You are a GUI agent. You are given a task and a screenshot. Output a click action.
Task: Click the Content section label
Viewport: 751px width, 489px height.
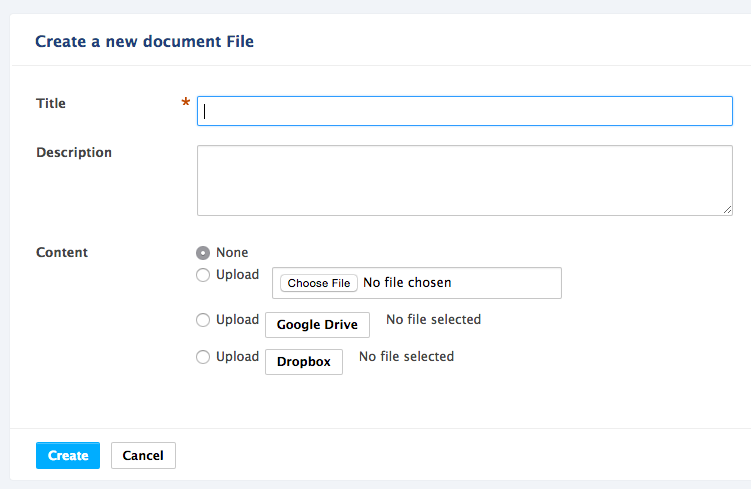pos(62,252)
